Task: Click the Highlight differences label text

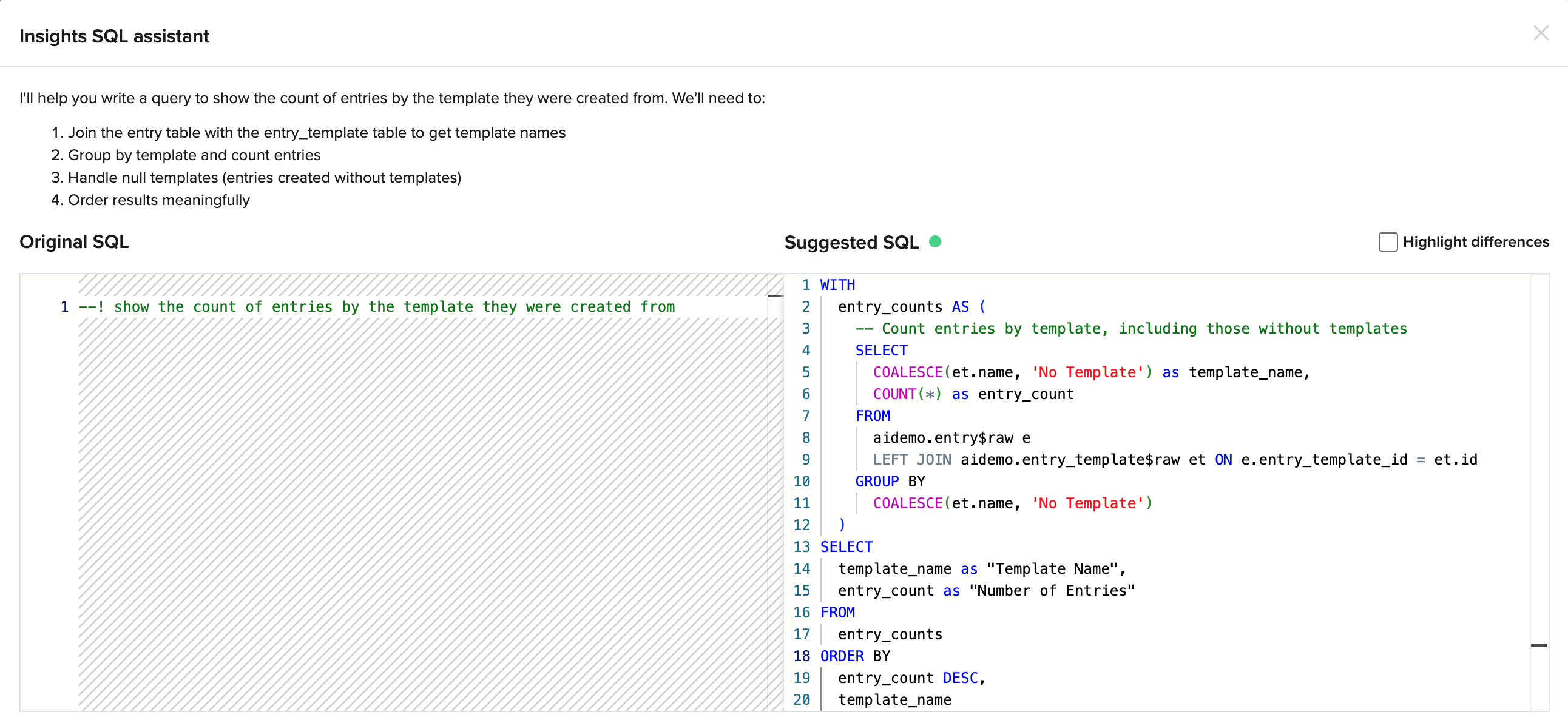Action: [1475, 242]
